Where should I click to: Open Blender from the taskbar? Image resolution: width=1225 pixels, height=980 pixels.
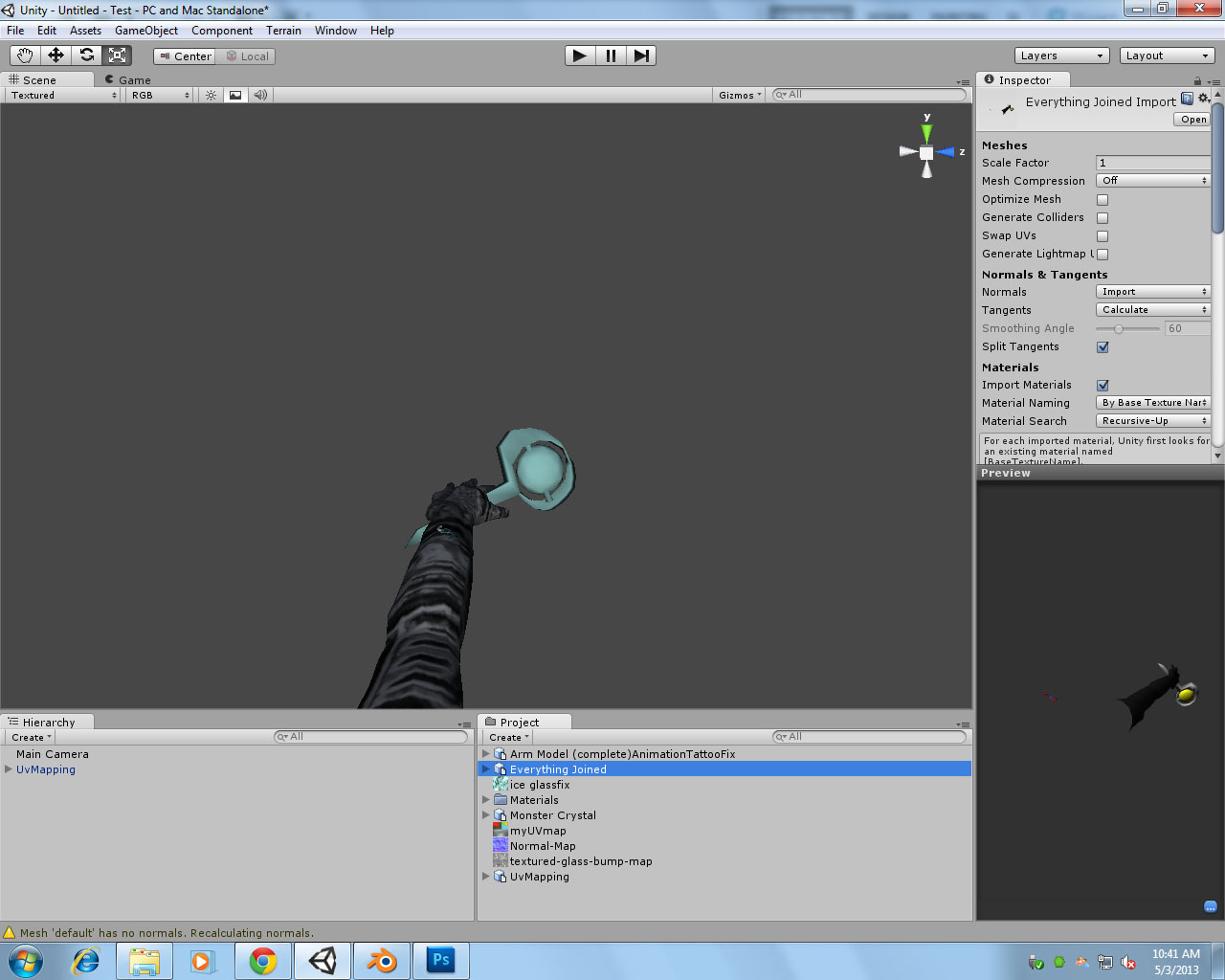coord(382,961)
